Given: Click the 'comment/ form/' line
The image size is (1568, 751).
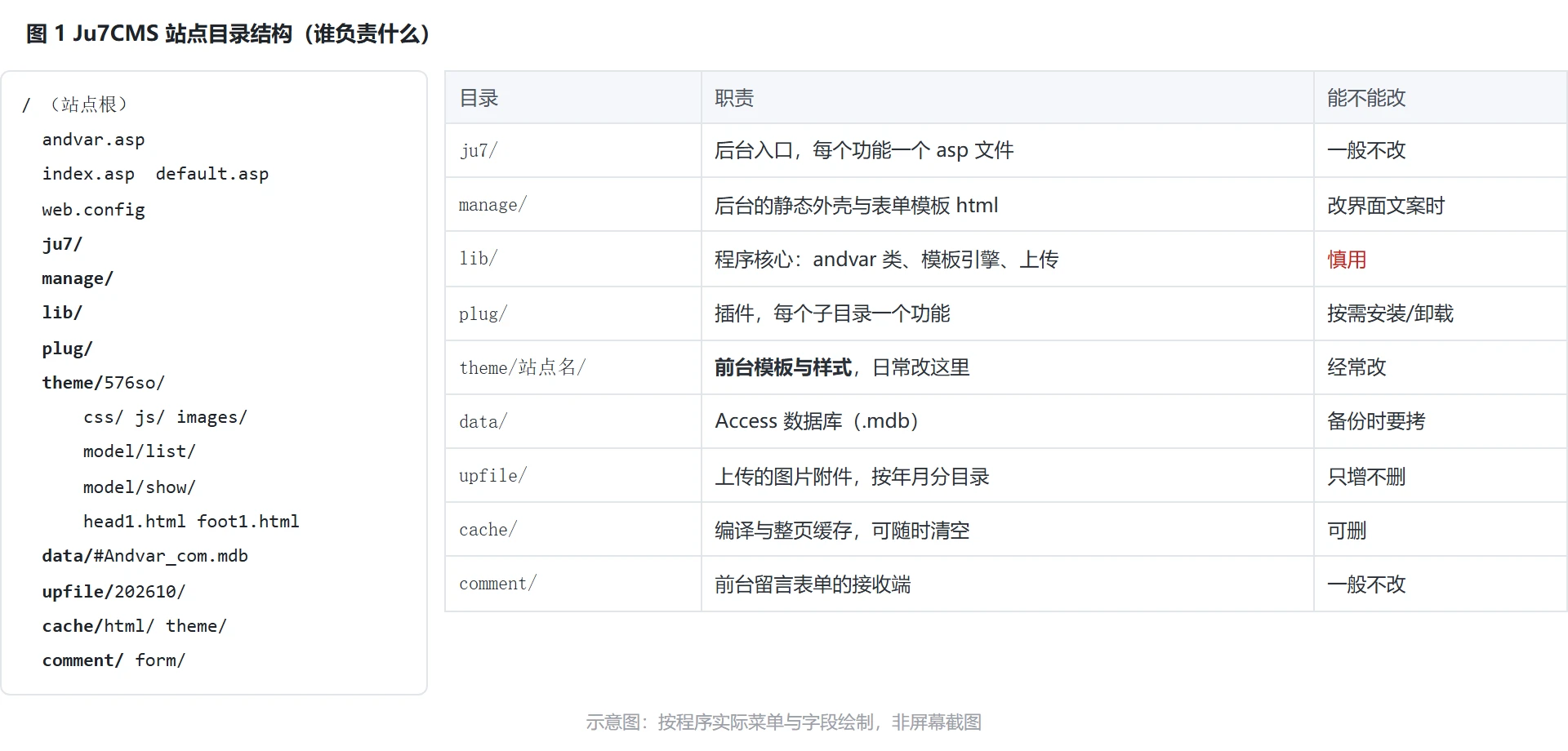Looking at the screenshot, I should tap(114, 660).
